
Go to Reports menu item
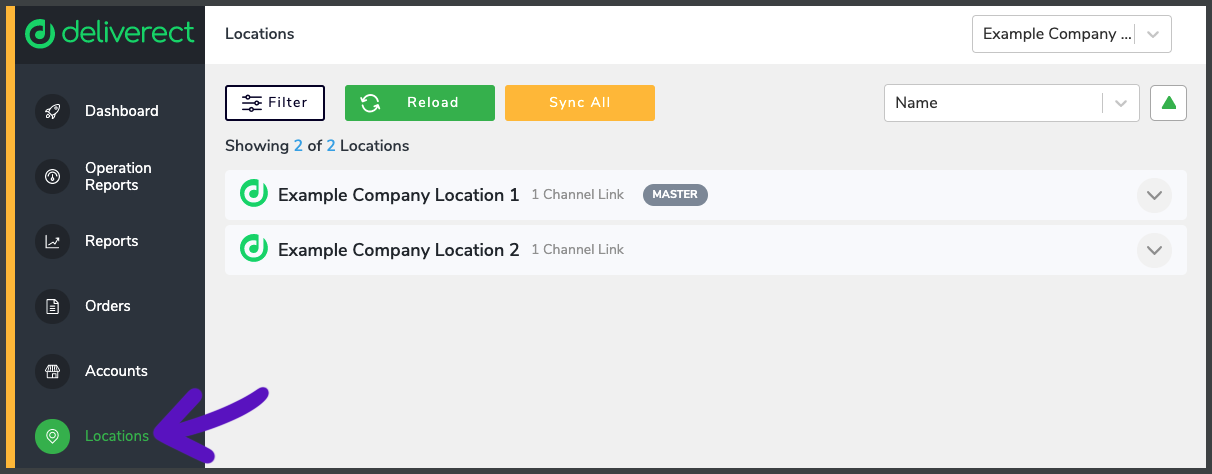(112, 241)
